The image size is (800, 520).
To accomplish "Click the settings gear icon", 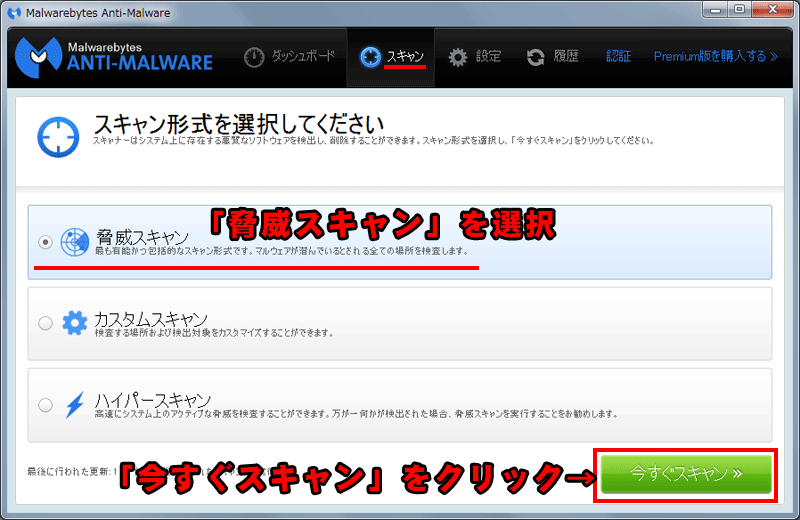I will coord(458,57).
